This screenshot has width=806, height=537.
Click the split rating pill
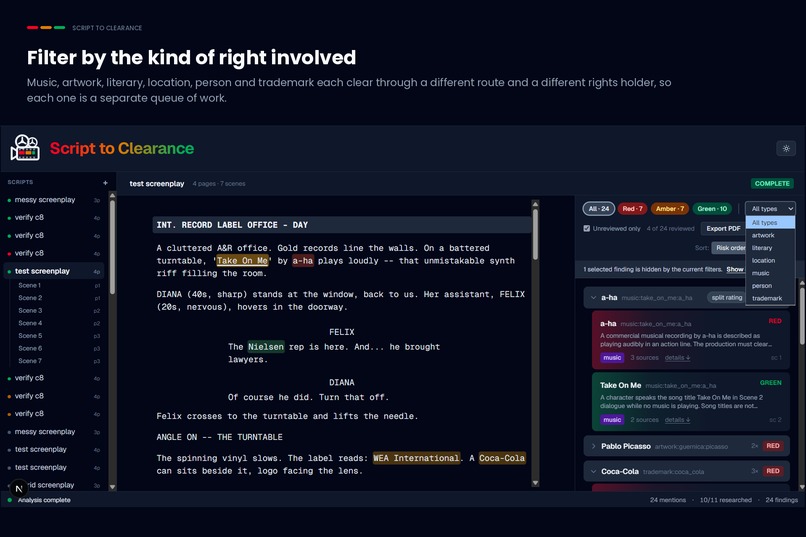[x=726, y=298]
